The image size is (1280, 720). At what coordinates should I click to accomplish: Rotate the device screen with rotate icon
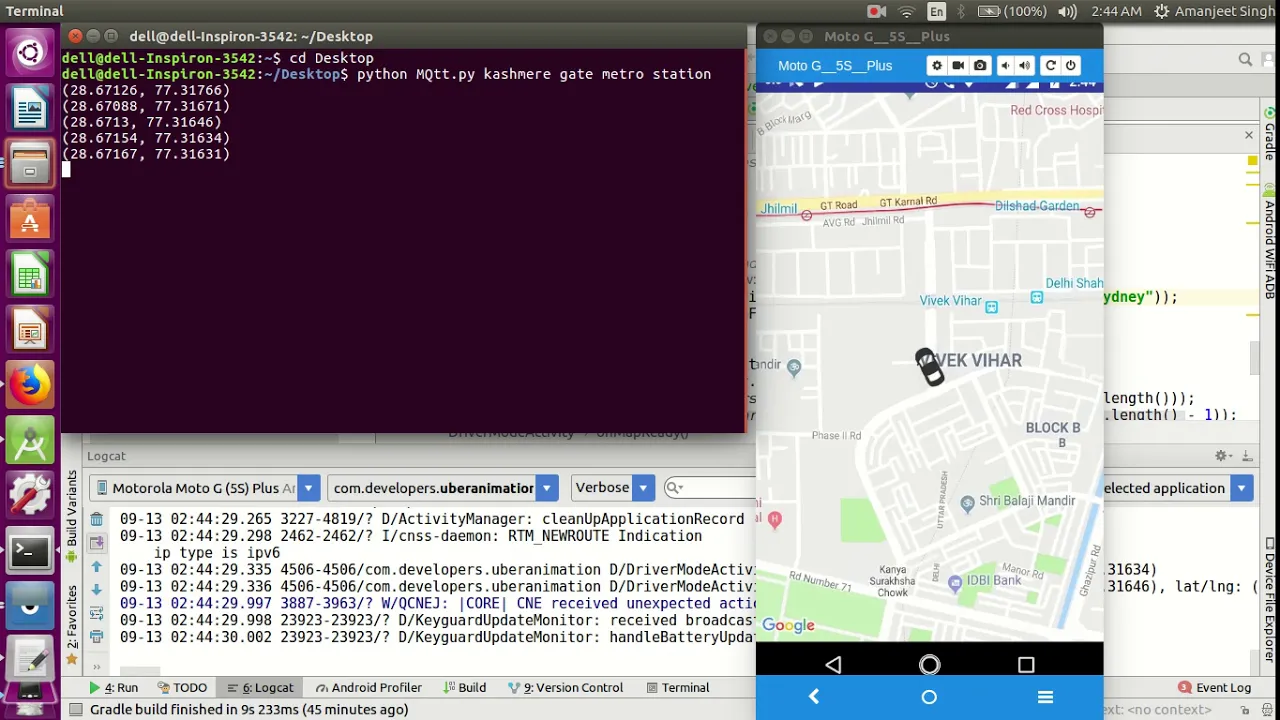[1050, 65]
